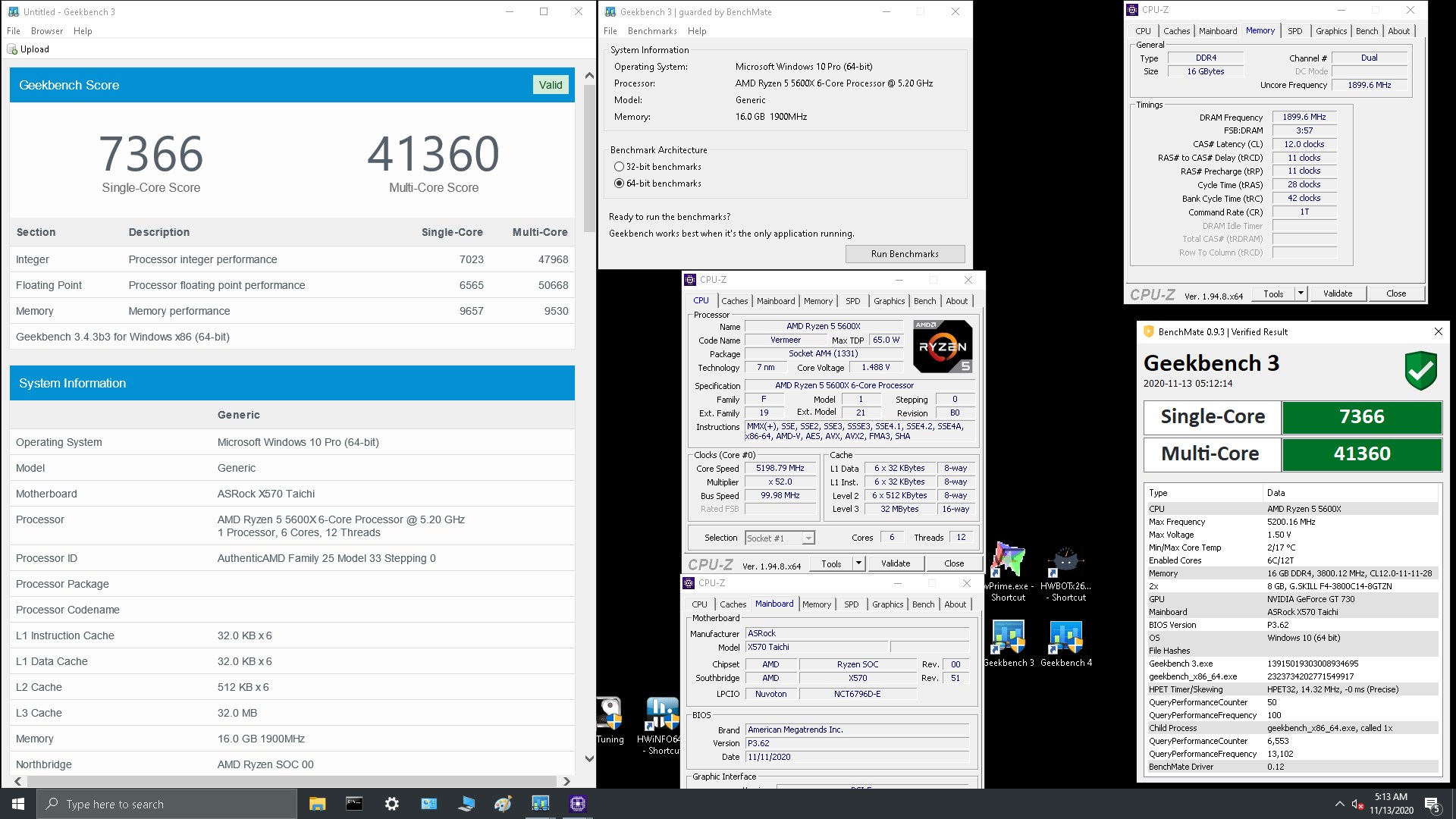The image size is (1456, 819).
Task: Select the Tuning desktop icon
Action: [610, 721]
